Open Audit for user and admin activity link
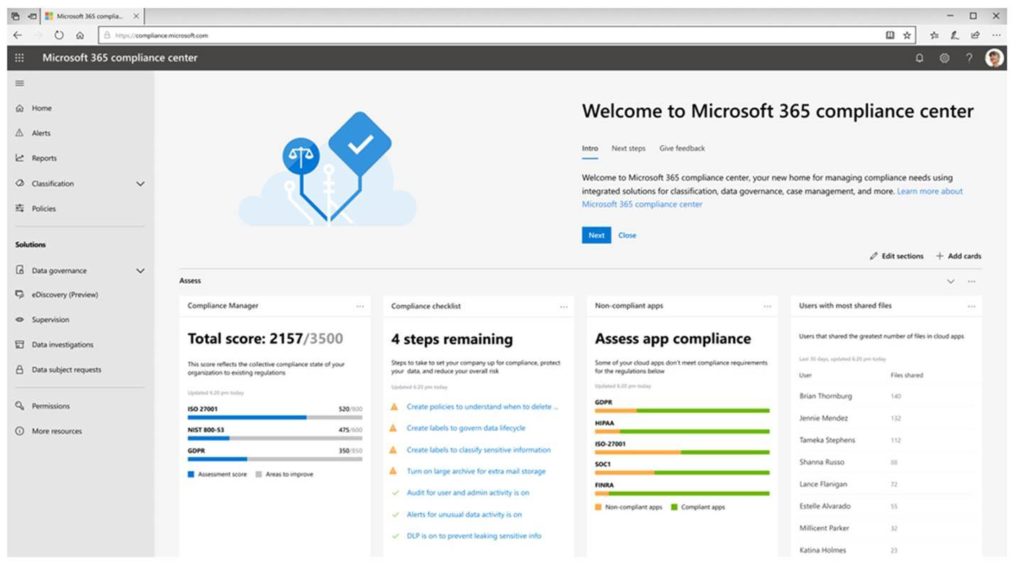Screen dimensions: 1024x574 (x=468, y=493)
